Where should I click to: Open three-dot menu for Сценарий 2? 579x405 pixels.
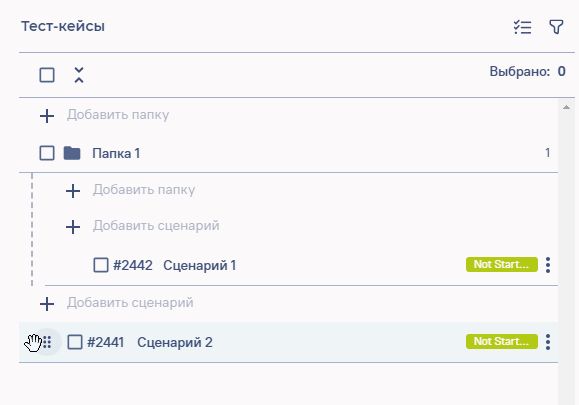coord(548,342)
